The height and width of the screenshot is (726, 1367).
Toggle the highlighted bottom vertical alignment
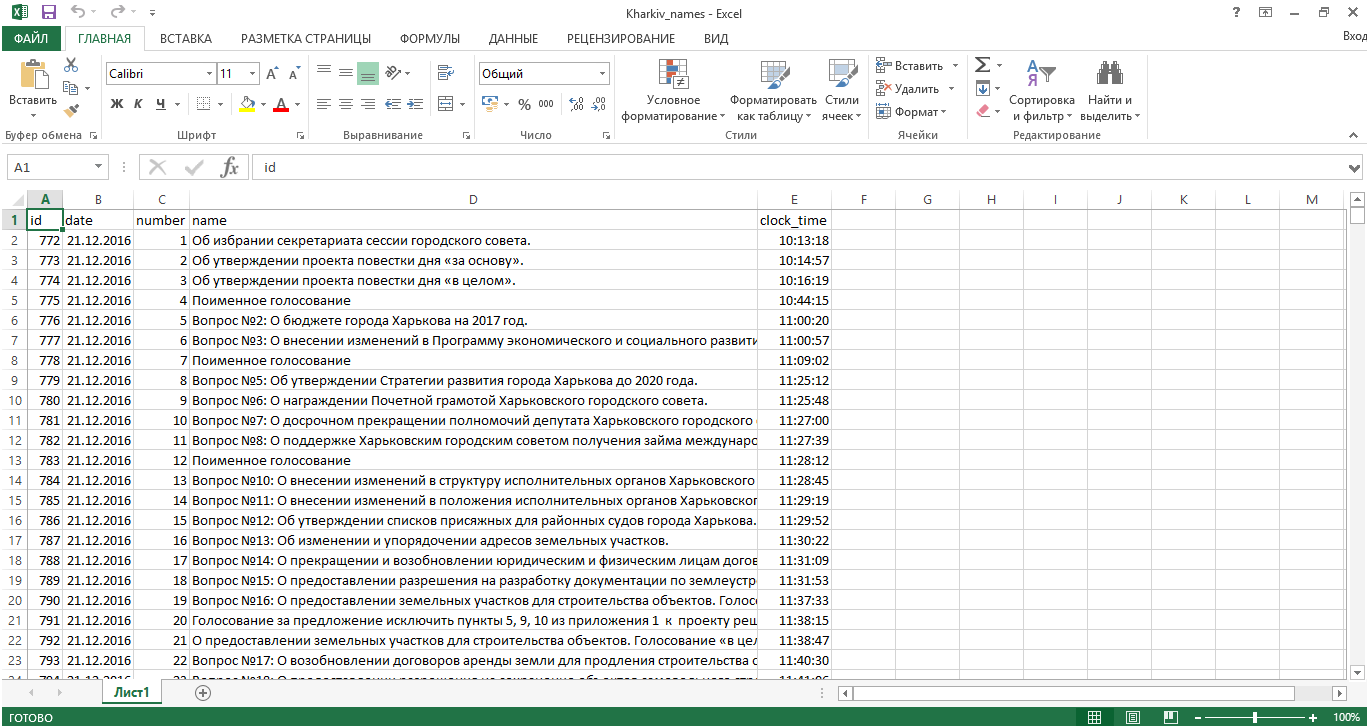pos(368,73)
